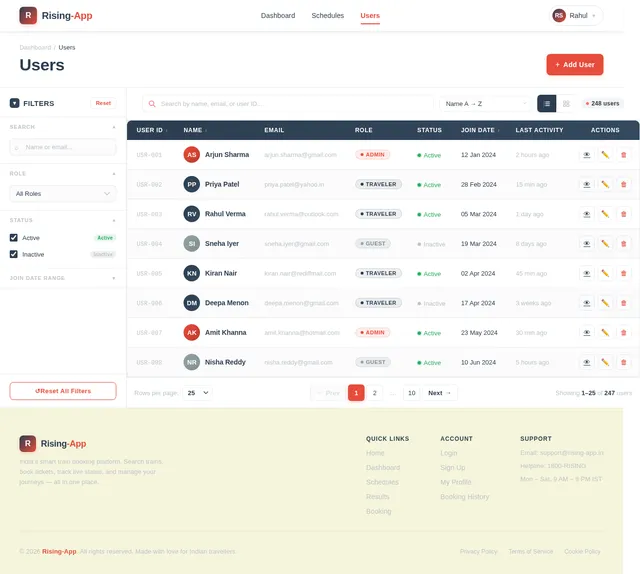View details for Kiran Nair

587,273
